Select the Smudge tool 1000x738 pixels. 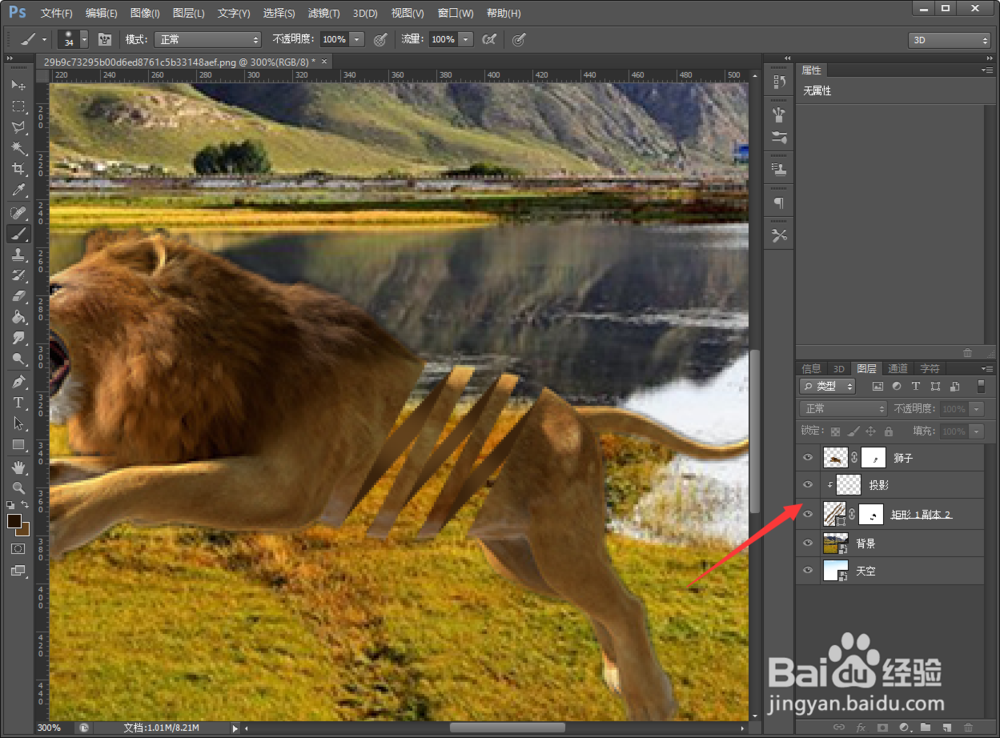18,338
